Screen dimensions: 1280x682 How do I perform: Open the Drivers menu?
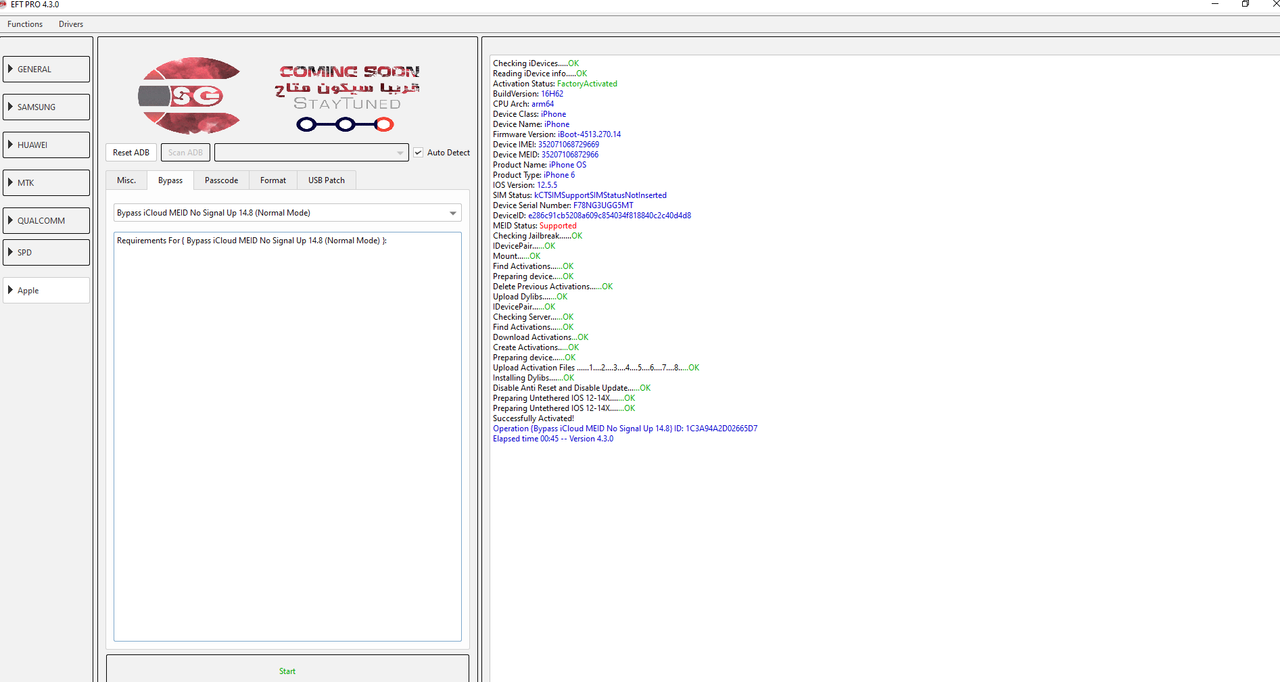pyautogui.click(x=71, y=24)
